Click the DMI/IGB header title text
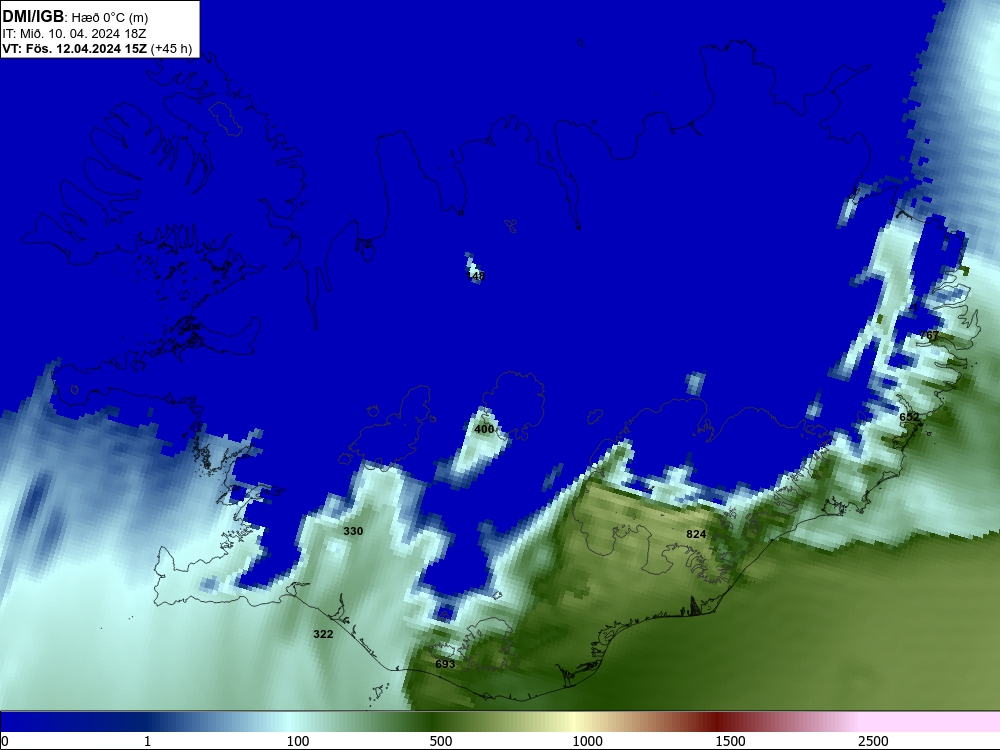Viewport: 1000px width, 750px height. tap(33, 17)
